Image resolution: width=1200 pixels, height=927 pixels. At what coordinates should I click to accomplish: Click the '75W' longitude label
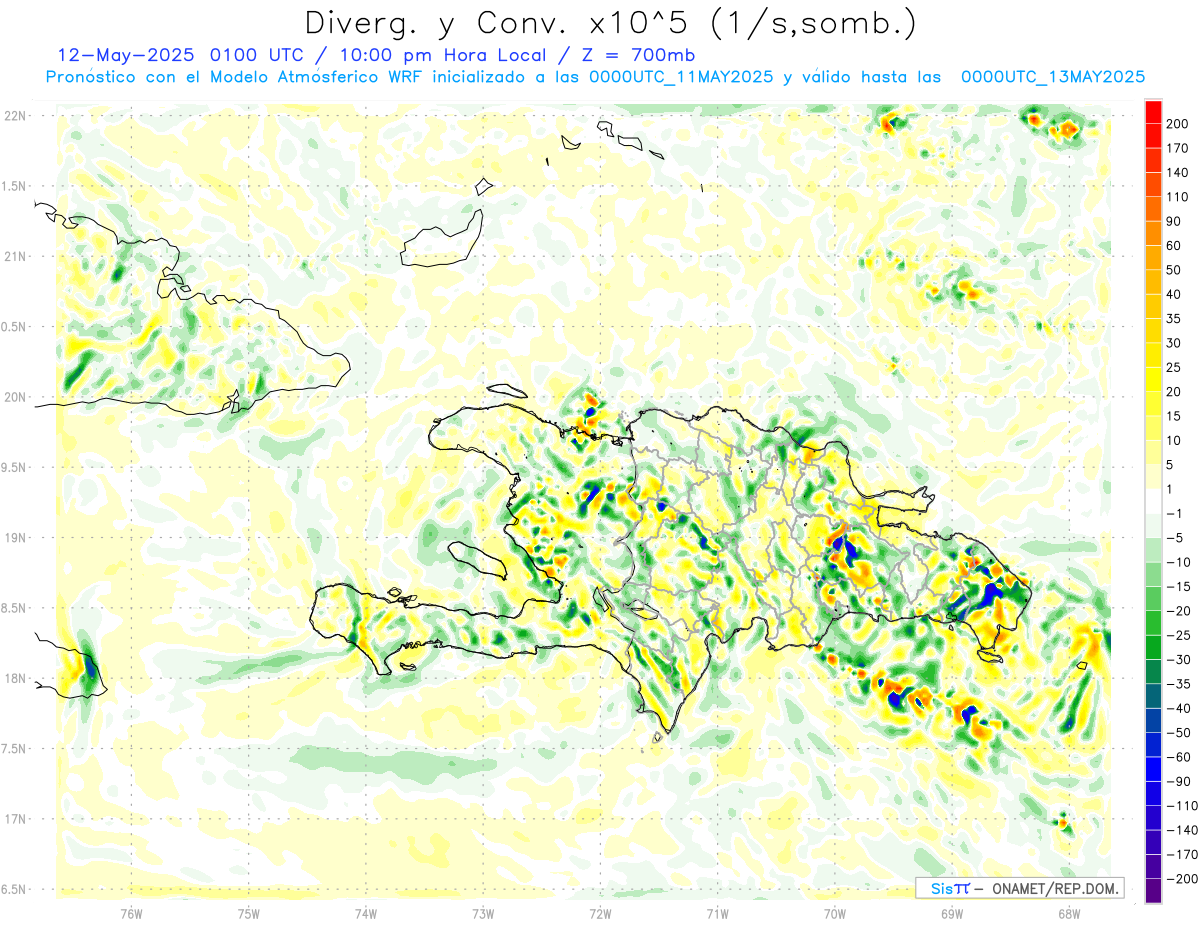[x=249, y=913]
